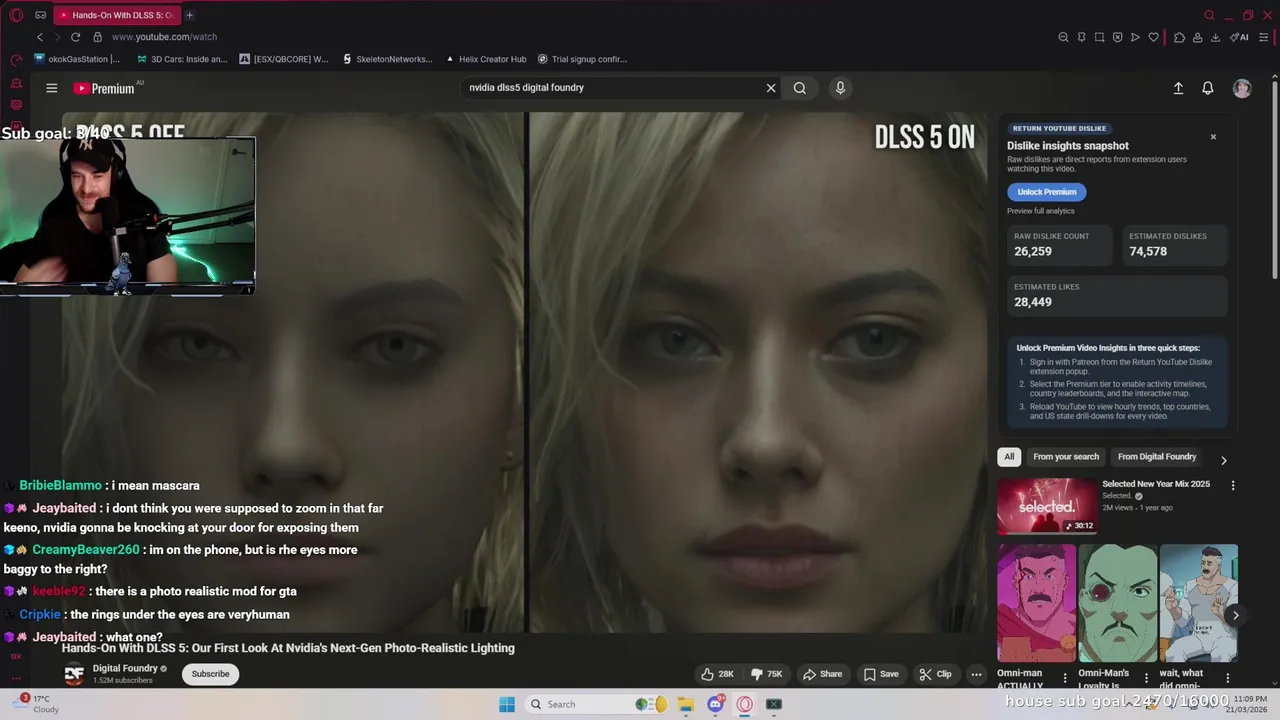Image resolution: width=1280 pixels, height=720 pixels.
Task: Select the From your search chip
Action: coord(1066,457)
